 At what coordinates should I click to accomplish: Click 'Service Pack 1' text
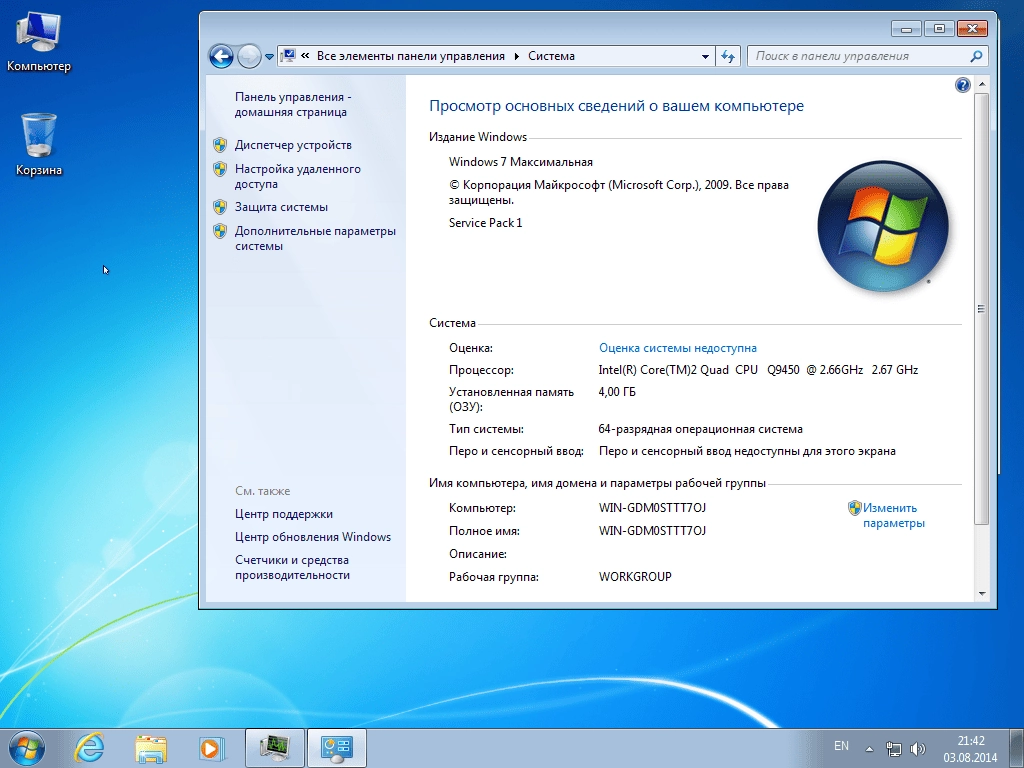(486, 223)
